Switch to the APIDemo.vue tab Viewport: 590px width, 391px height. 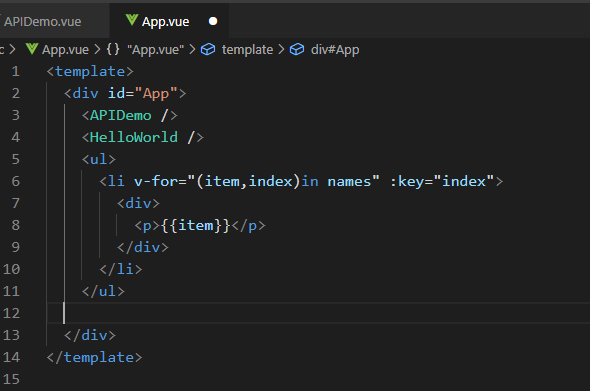point(43,21)
